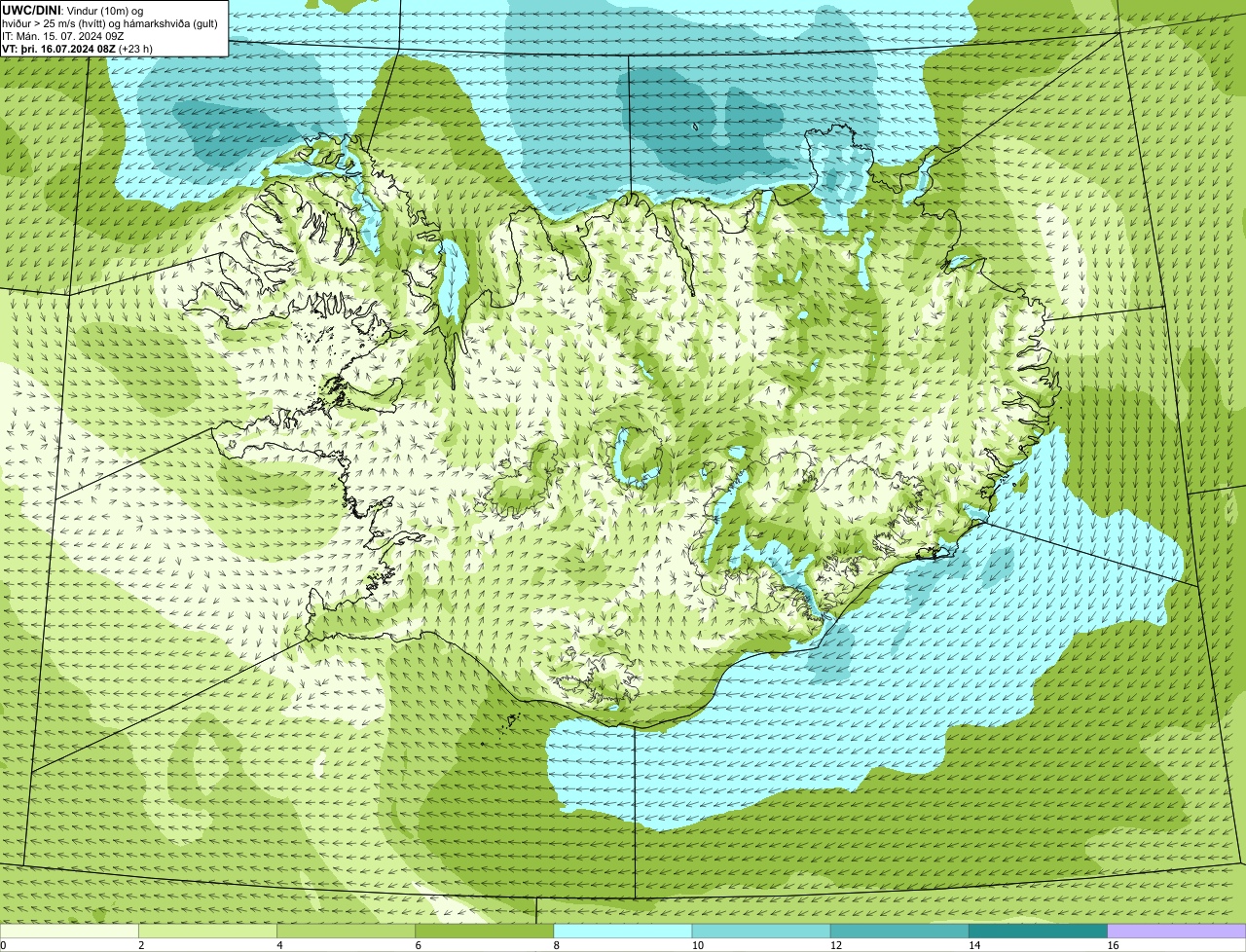Screen dimensions: 1246x952
Task: Click the 'hviður > 25 m/s' description line
Action: (x=110, y=23)
